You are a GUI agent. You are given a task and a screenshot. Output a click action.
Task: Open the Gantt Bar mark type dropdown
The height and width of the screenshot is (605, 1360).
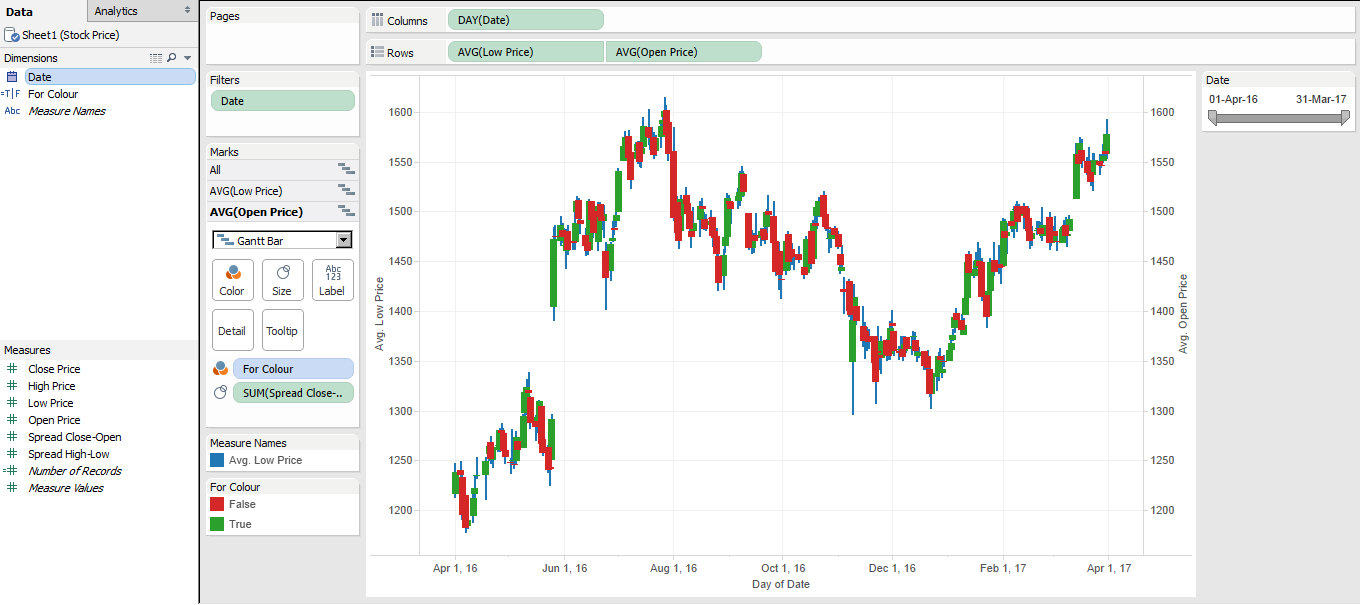coord(342,240)
